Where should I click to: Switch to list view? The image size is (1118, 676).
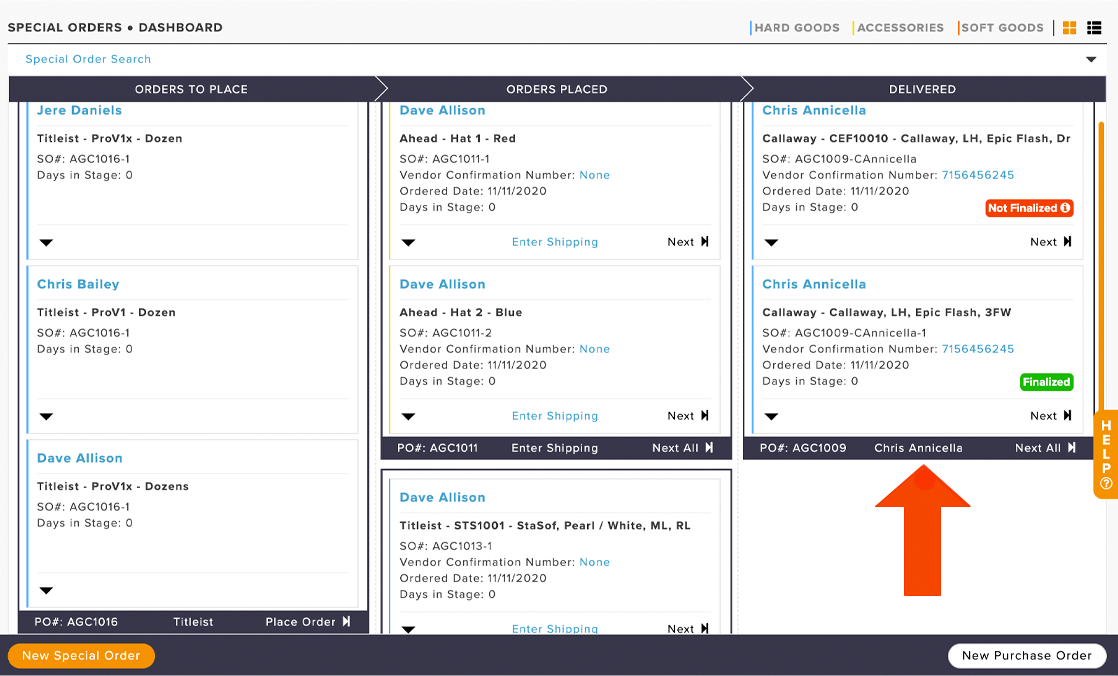[1094, 28]
